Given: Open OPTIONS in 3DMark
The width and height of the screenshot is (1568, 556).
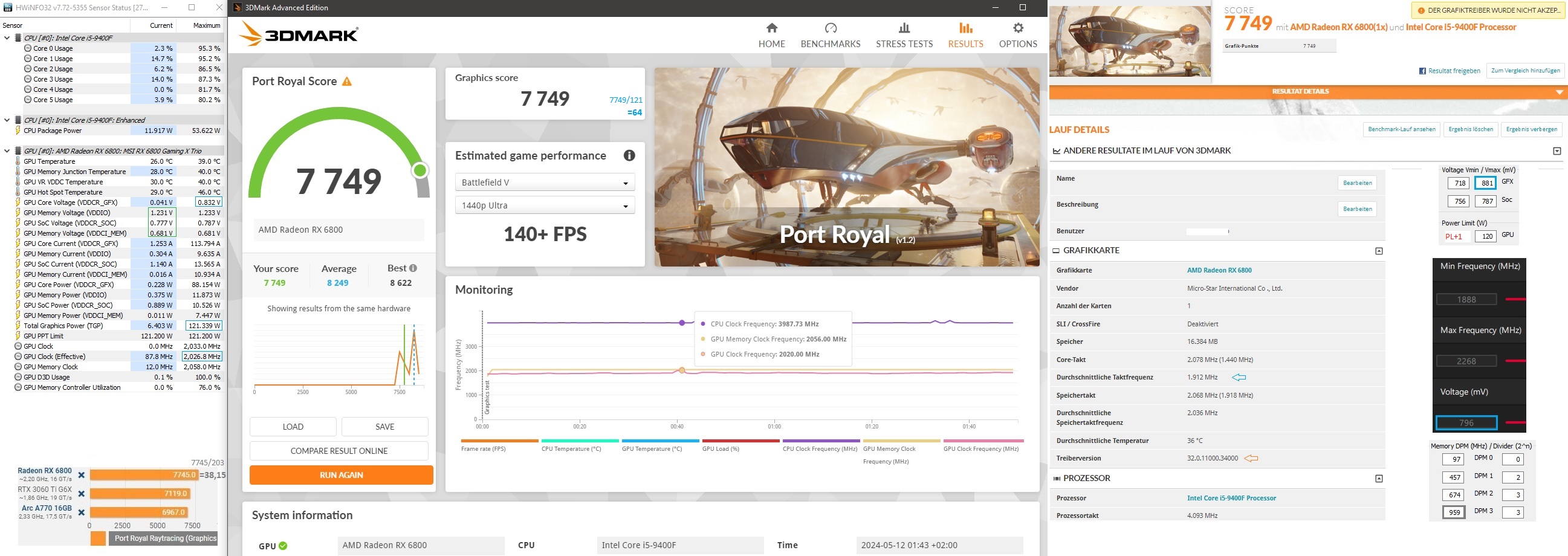Looking at the screenshot, I should [x=1018, y=35].
